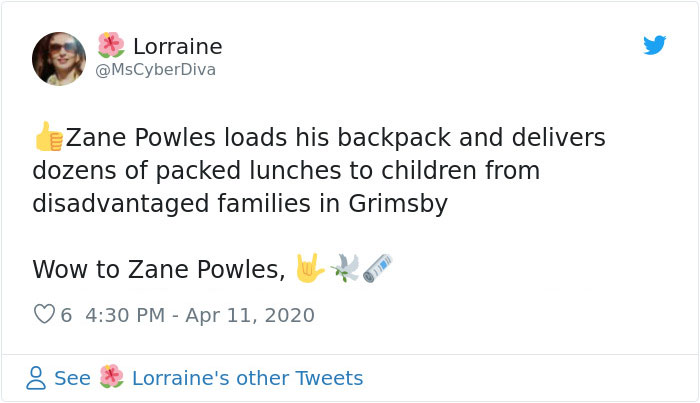The width and height of the screenshot is (700, 403).
Task: Click the flower emoji beside Lorraine's header name
Action: [111, 45]
